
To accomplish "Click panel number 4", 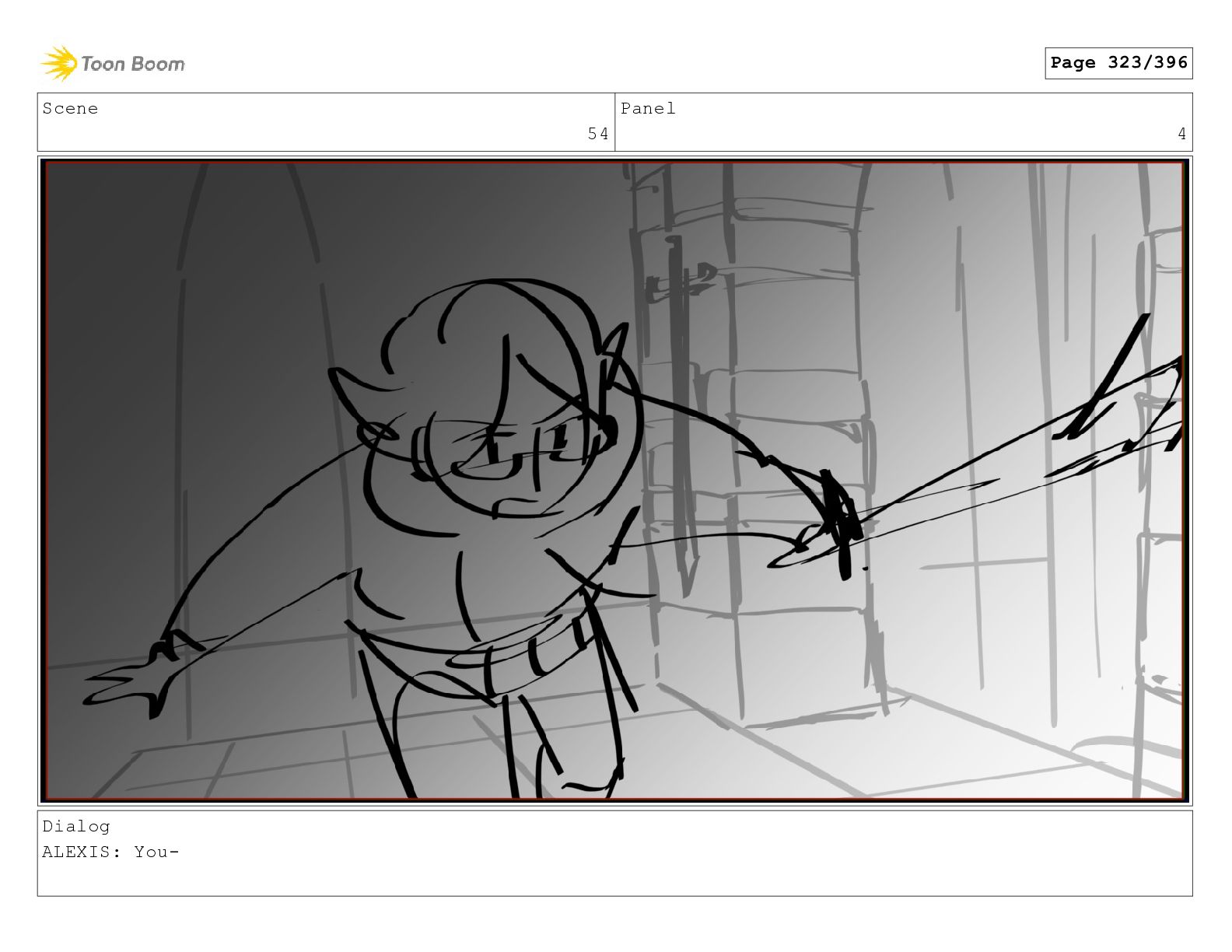I will [x=1181, y=135].
